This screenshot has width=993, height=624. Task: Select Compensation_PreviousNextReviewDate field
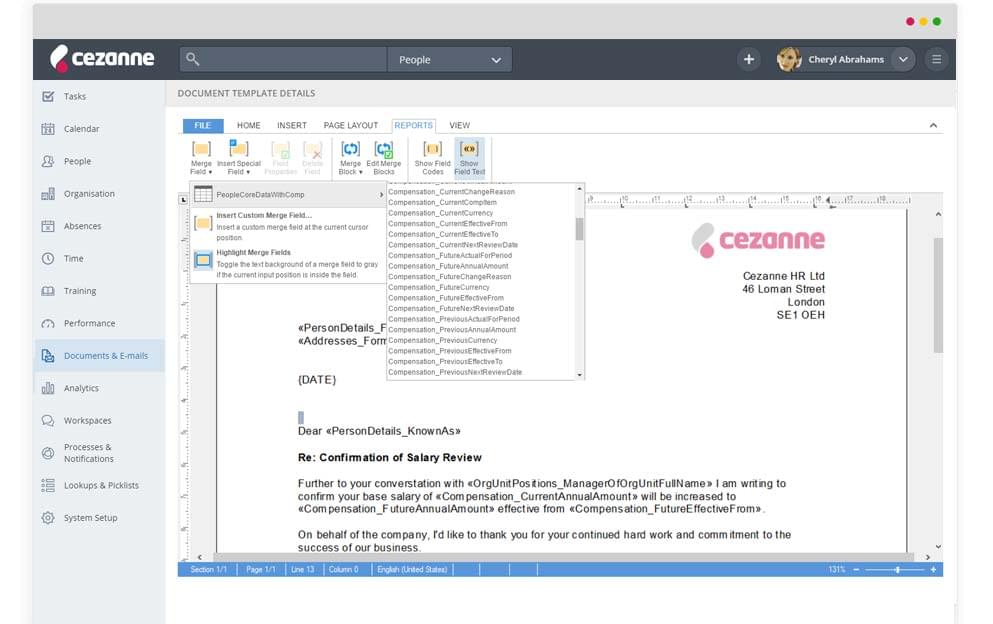(x=455, y=372)
